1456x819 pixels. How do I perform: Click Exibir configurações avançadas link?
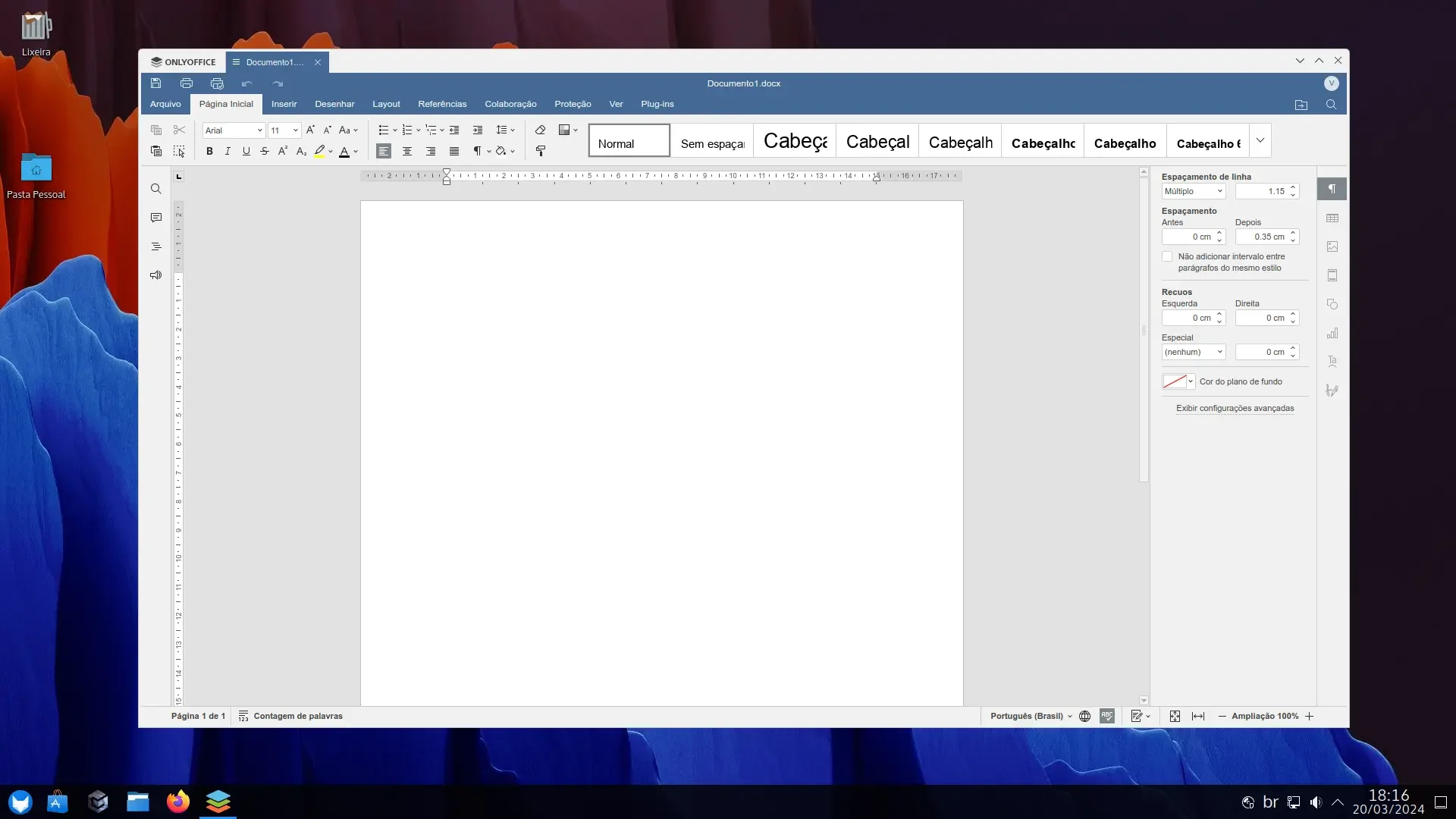(1235, 409)
